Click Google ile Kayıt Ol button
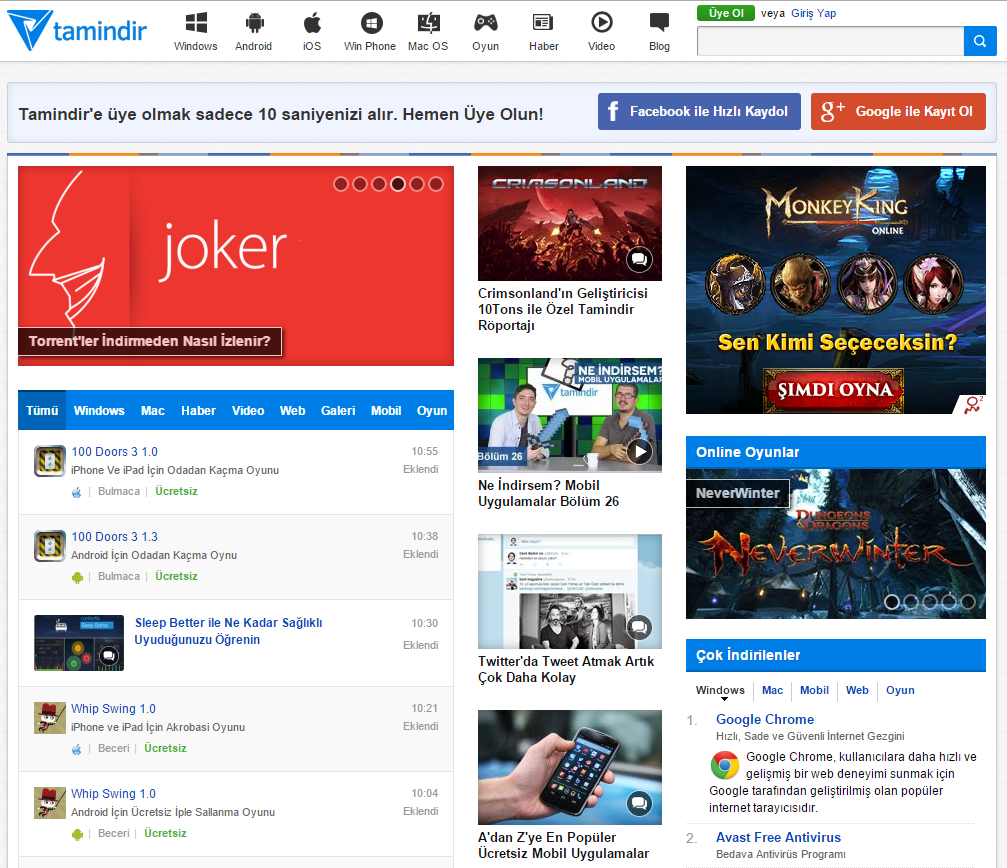 [x=898, y=112]
